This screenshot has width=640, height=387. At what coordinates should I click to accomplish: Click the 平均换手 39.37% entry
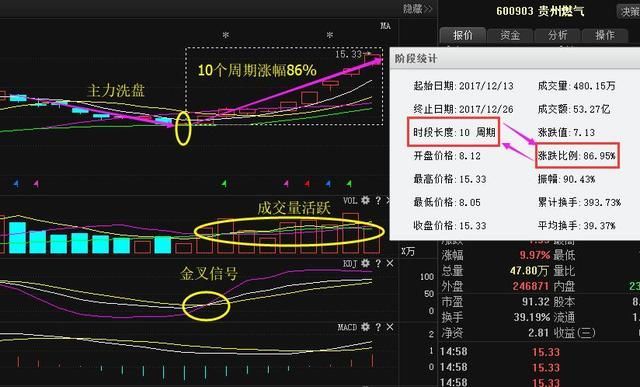tap(576, 225)
